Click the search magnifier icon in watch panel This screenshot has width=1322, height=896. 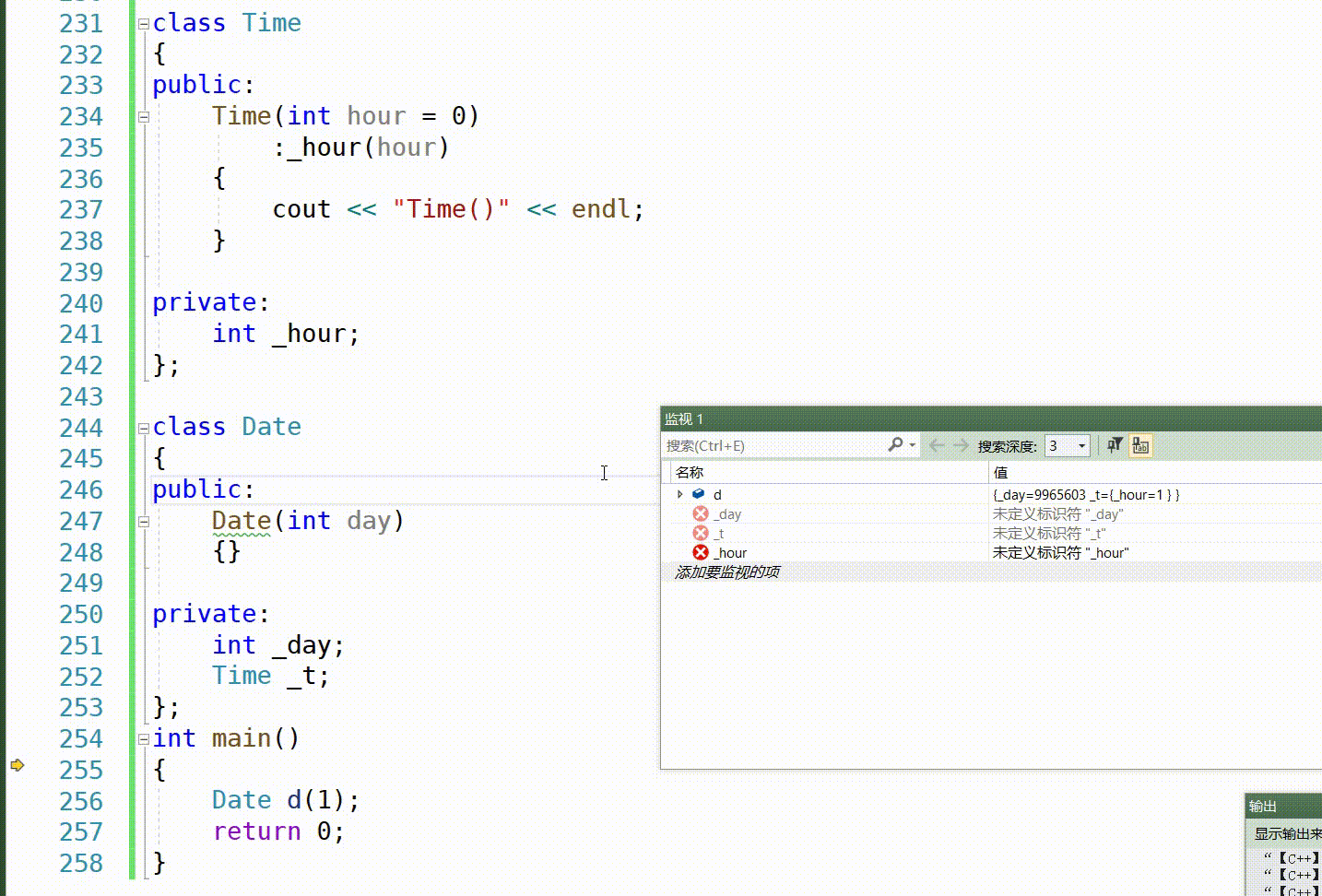[895, 445]
